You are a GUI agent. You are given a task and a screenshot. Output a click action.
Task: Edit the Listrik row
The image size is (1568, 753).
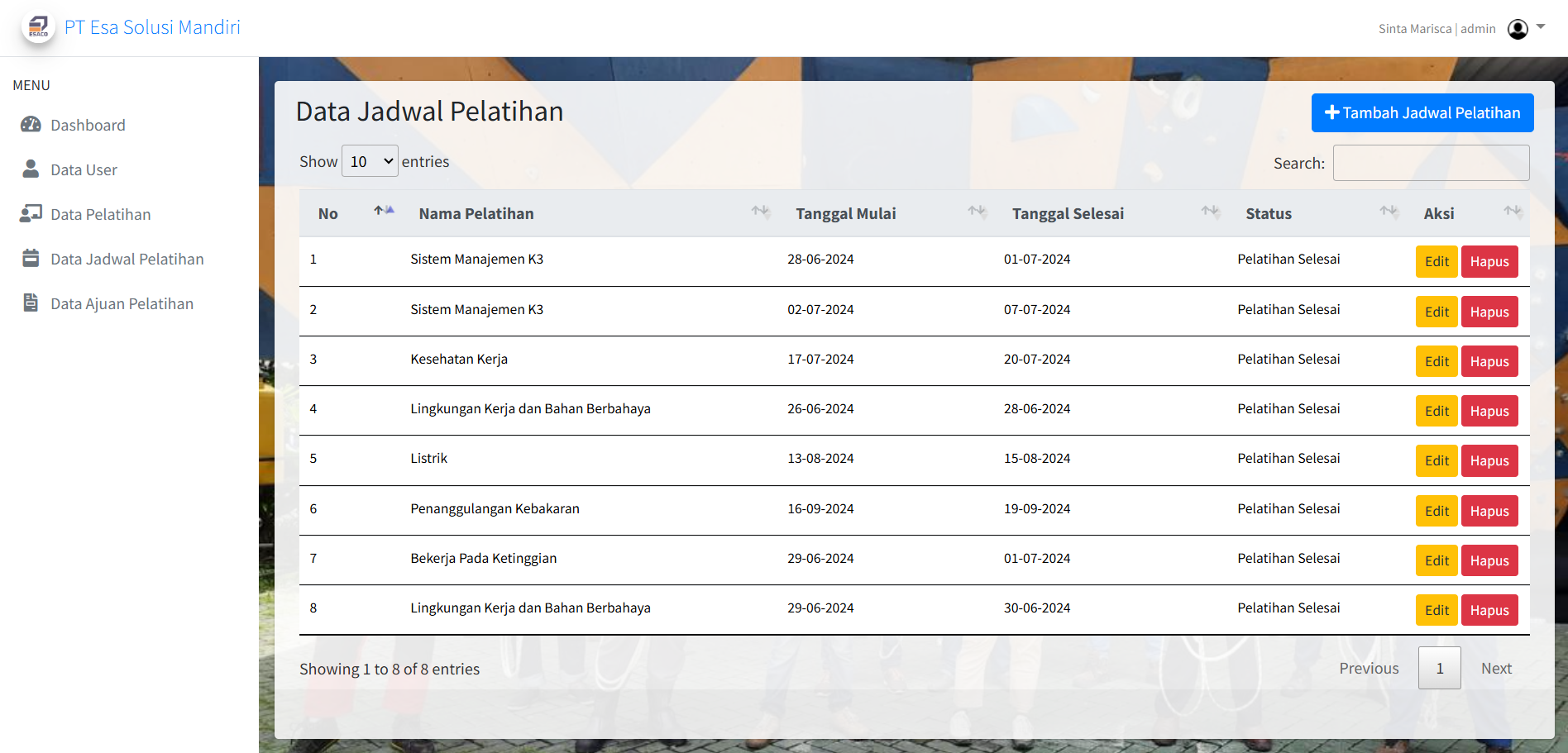pos(1437,460)
